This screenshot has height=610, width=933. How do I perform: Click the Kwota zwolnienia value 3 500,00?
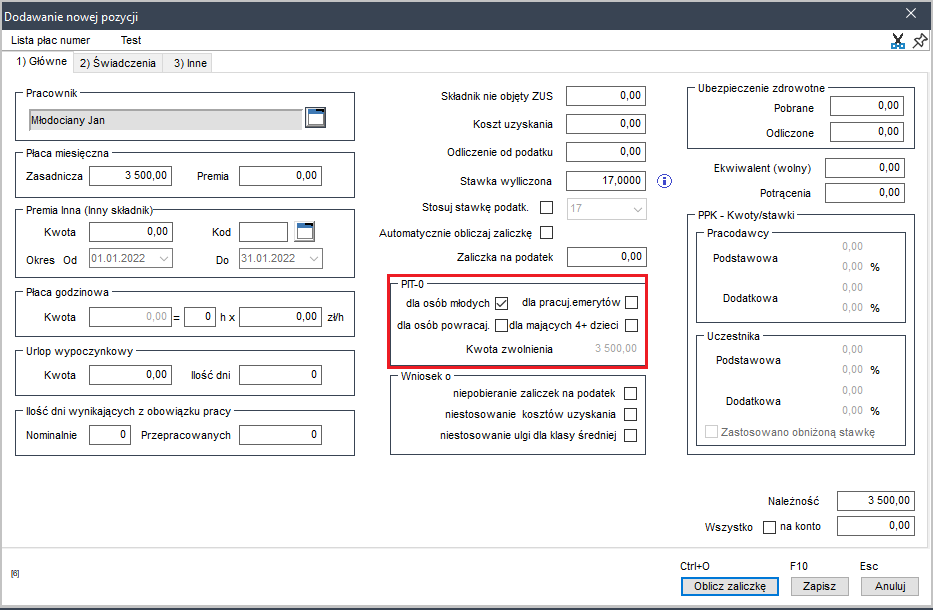click(616, 348)
